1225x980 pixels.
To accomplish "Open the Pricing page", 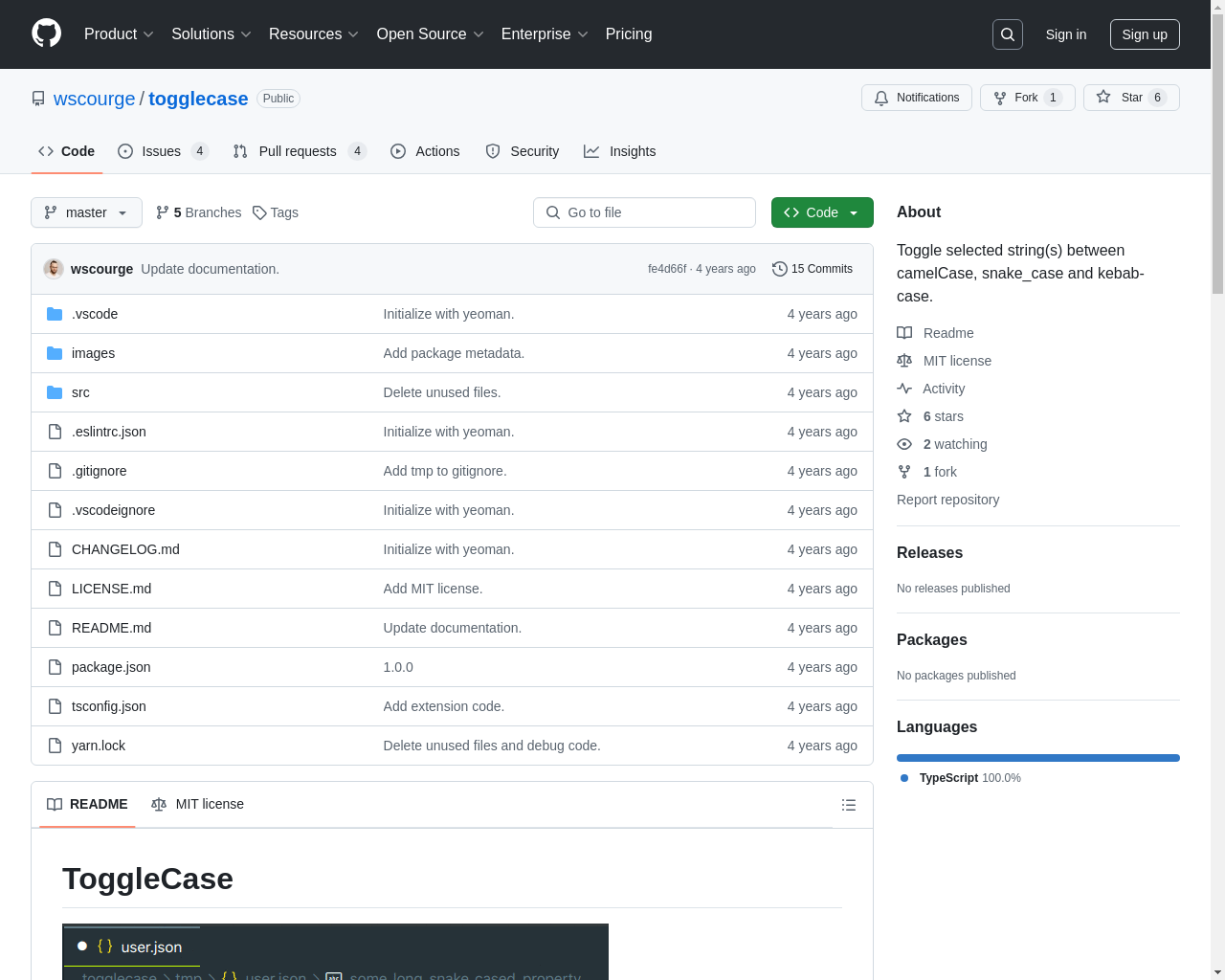I will click(629, 34).
